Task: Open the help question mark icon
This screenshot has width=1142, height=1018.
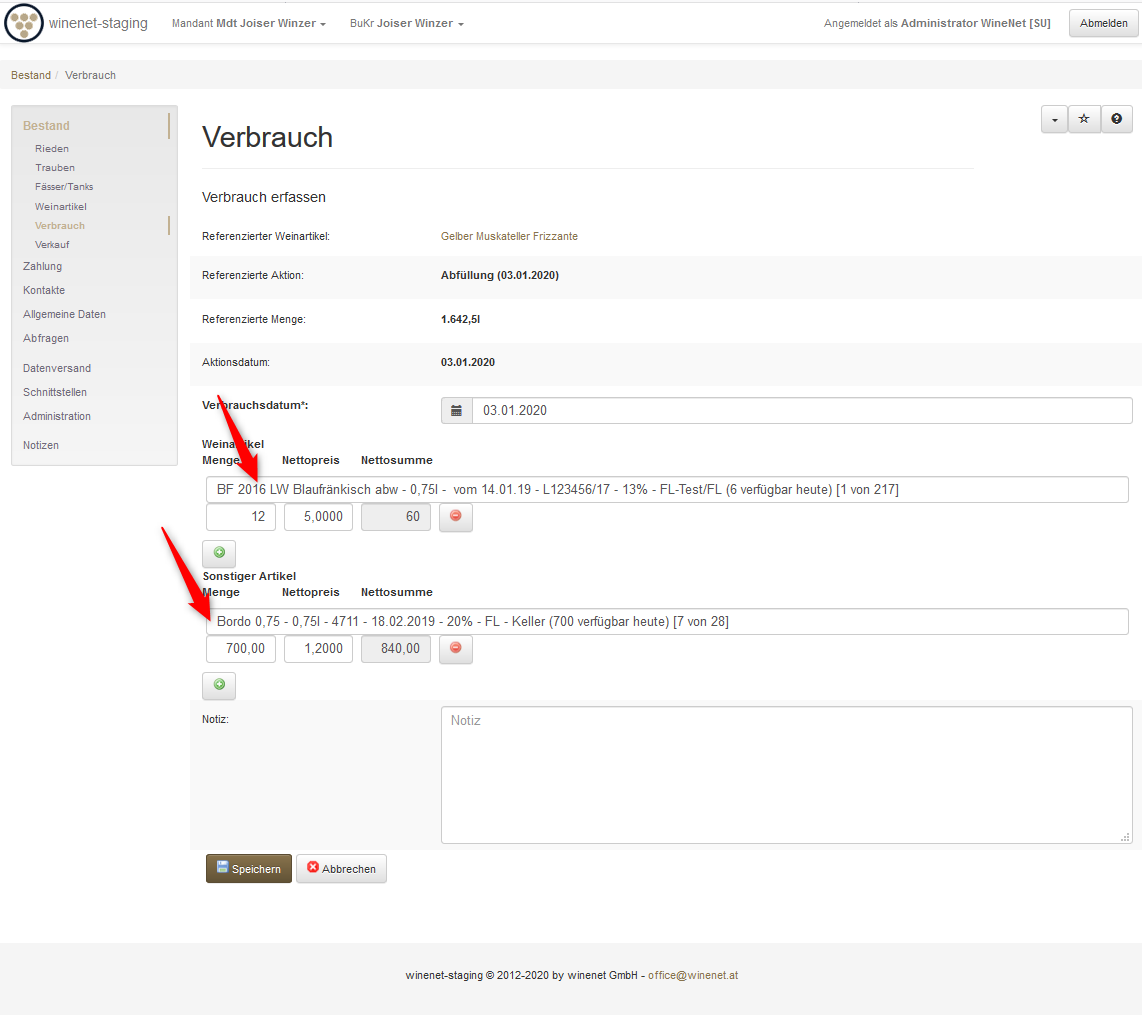Action: (x=1116, y=119)
